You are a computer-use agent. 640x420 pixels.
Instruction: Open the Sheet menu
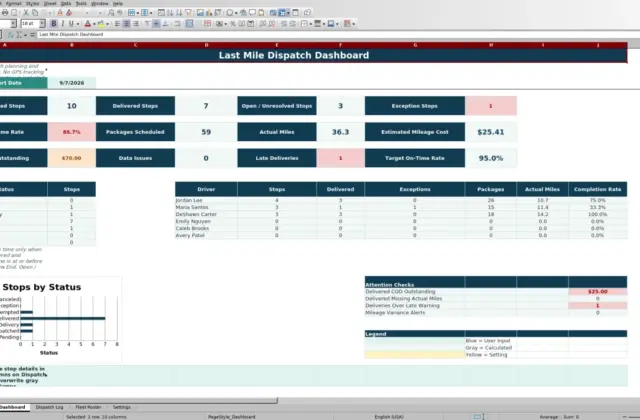(x=50, y=3)
